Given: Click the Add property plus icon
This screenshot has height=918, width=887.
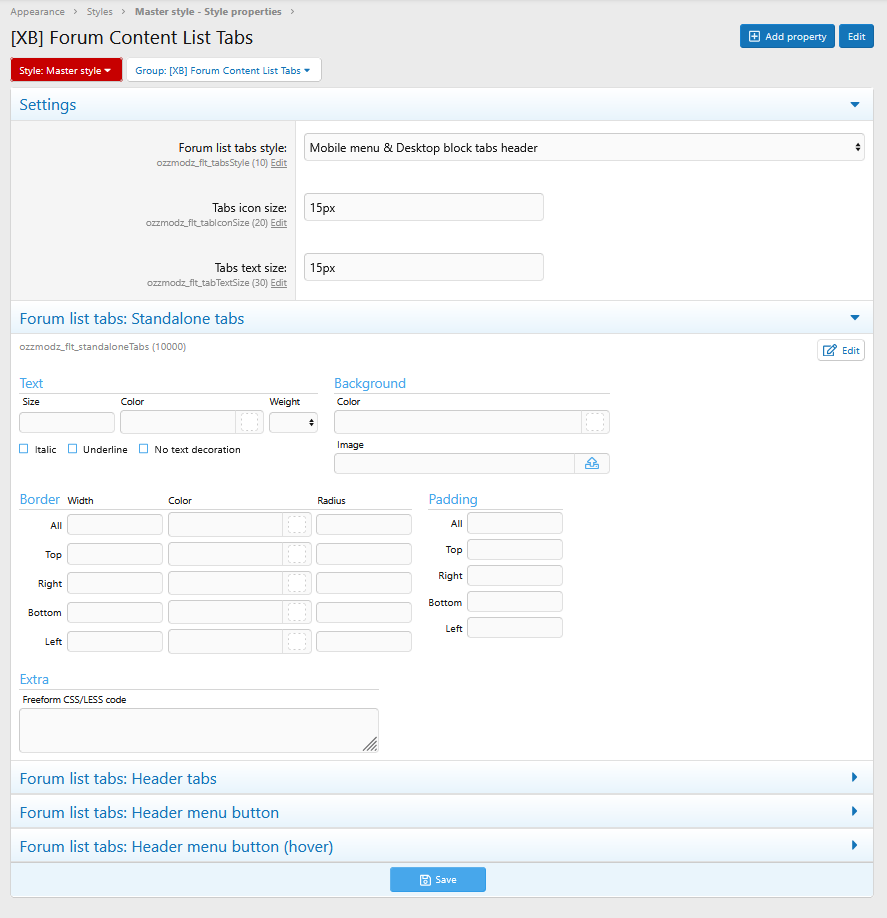Looking at the screenshot, I should pyautogui.click(x=754, y=36).
